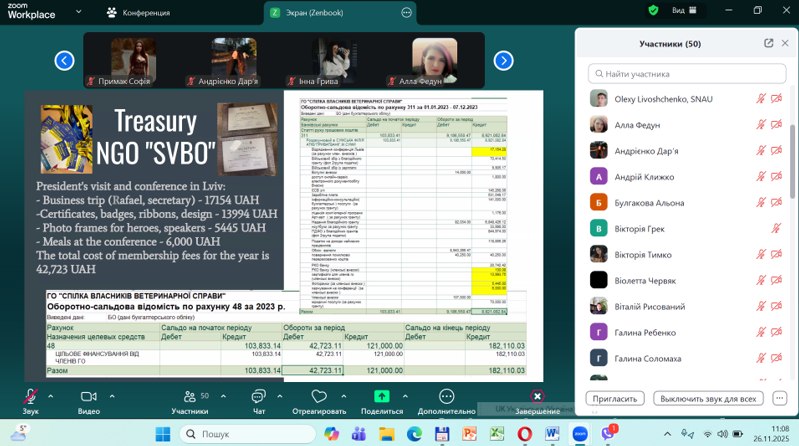Click the Отреагировать heart reactions icon

[x=320, y=396]
